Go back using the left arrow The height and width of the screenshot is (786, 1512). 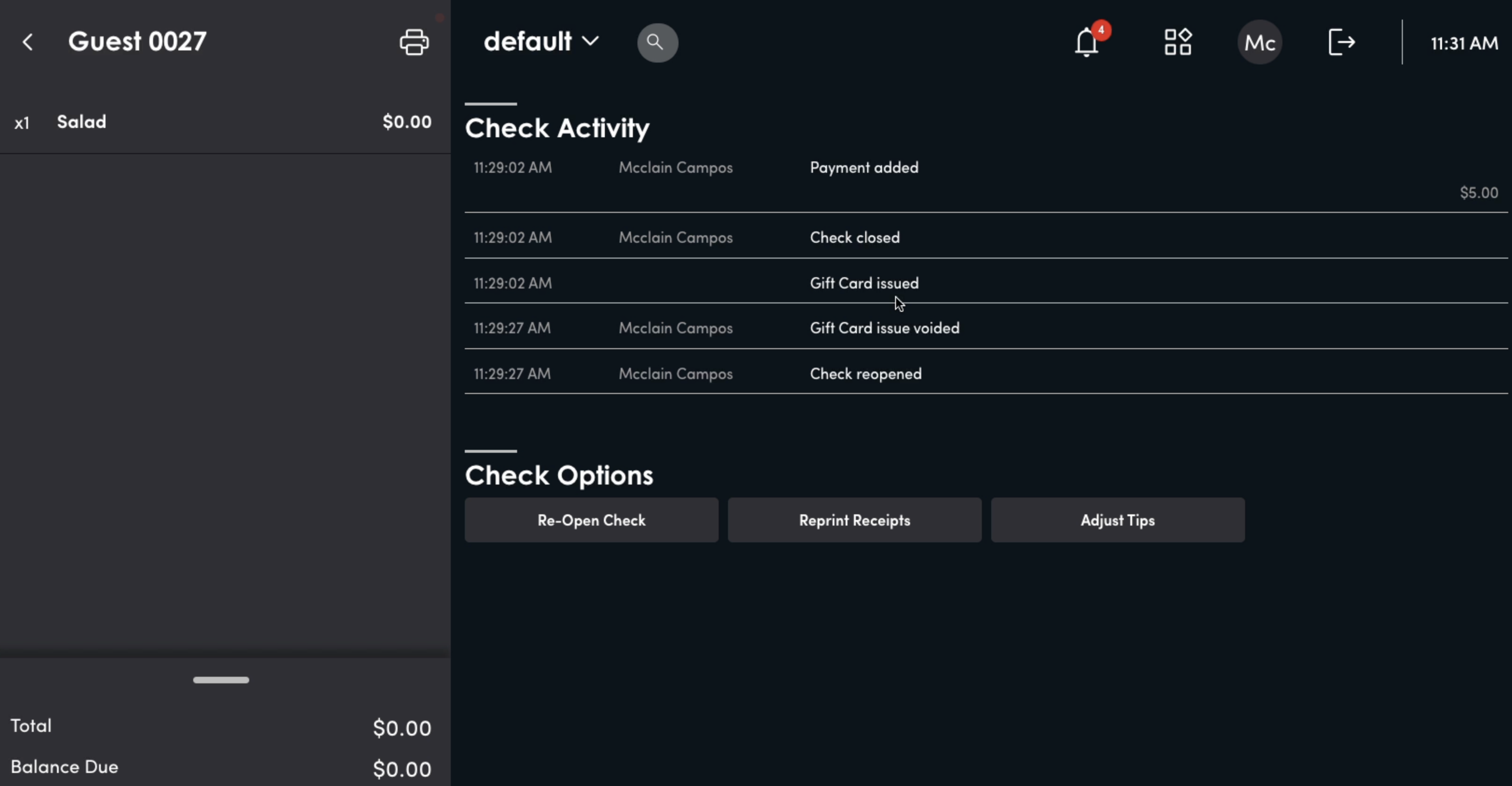coord(28,42)
